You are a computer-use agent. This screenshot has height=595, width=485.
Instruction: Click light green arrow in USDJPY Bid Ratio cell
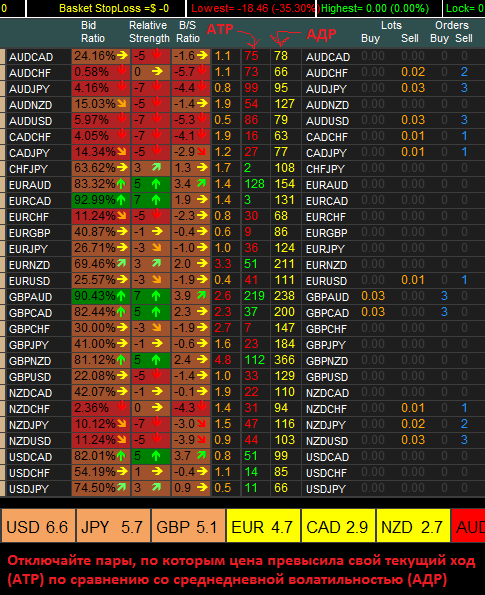[122, 487]
